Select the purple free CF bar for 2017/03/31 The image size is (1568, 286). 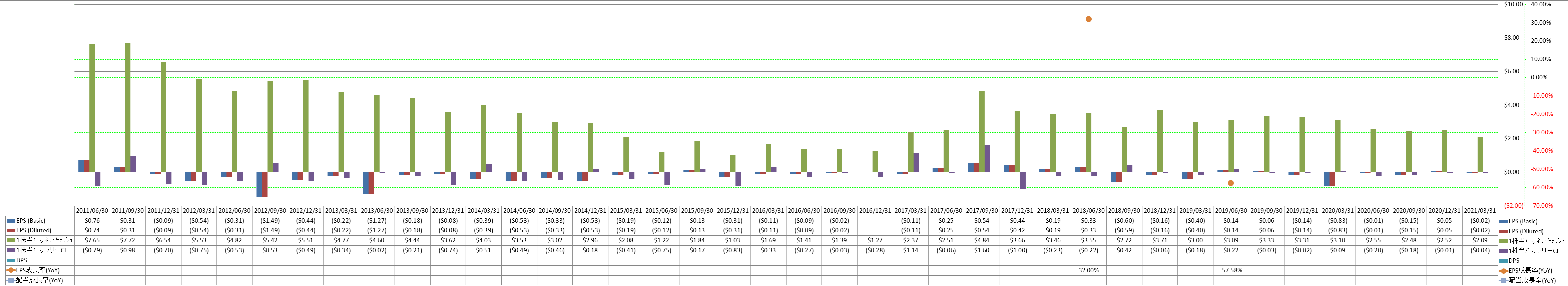tap(916, 162)
